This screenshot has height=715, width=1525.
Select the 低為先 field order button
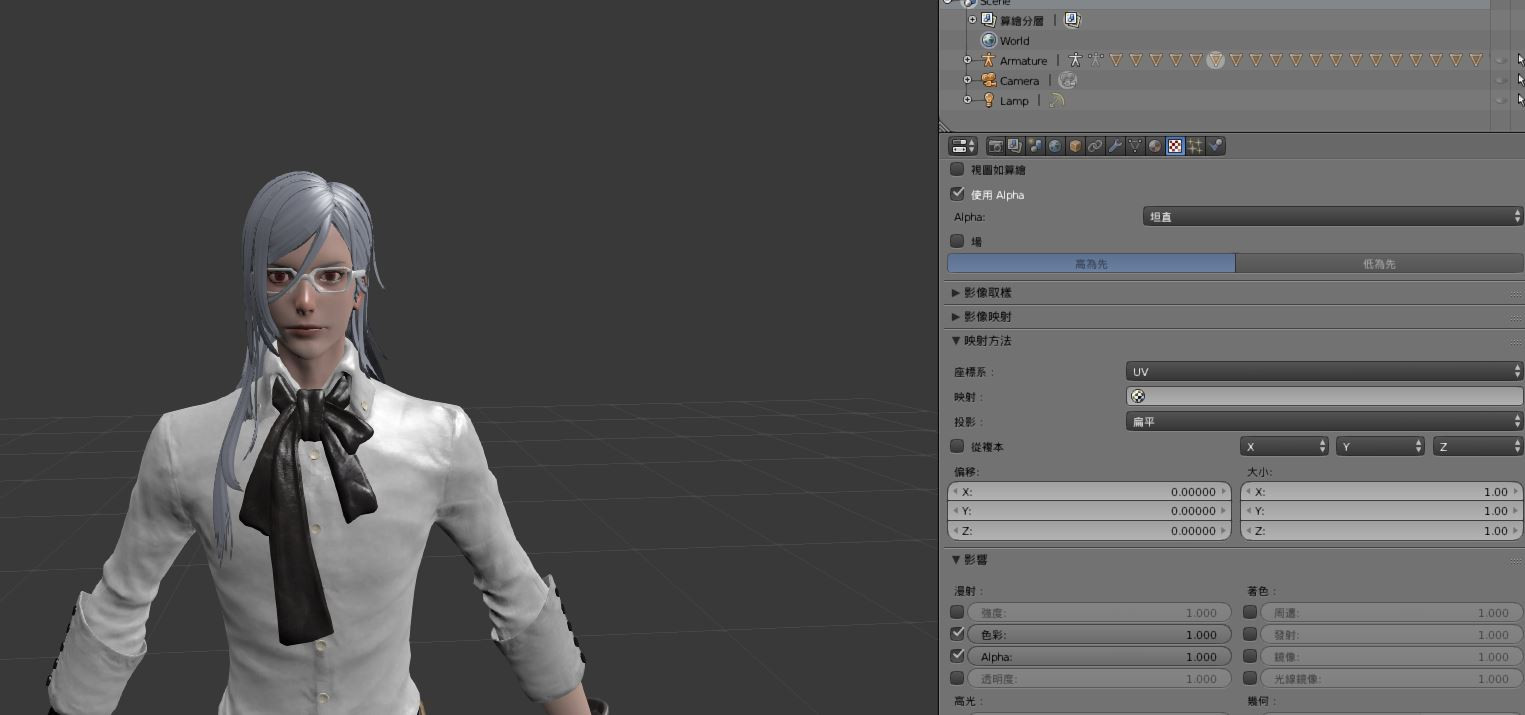point(1380,264)
